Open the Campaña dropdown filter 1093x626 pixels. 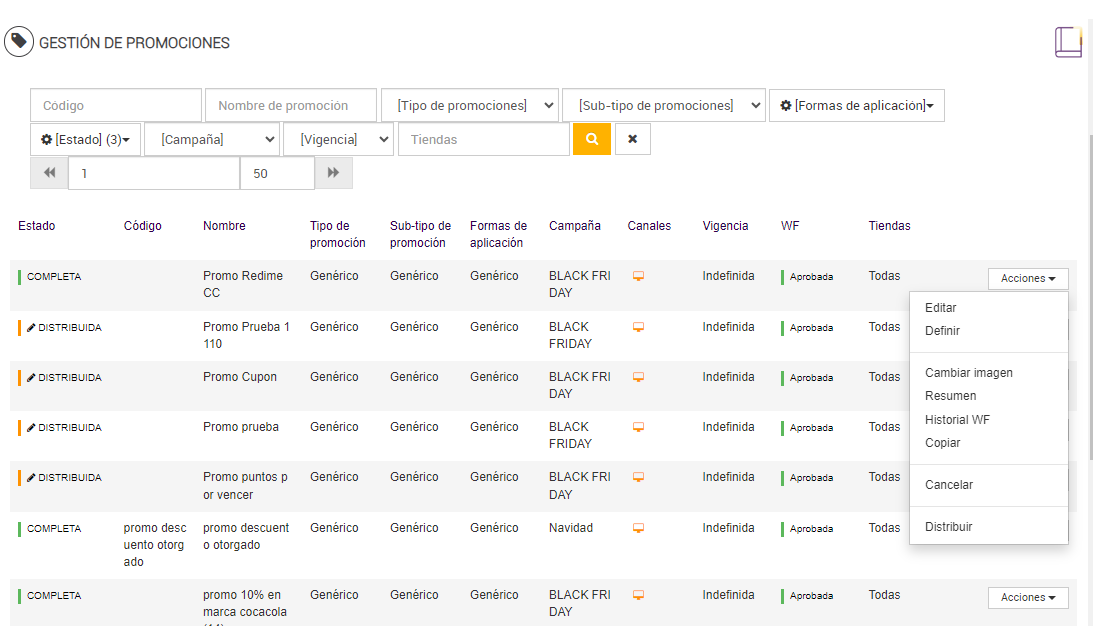pos(211,139)
